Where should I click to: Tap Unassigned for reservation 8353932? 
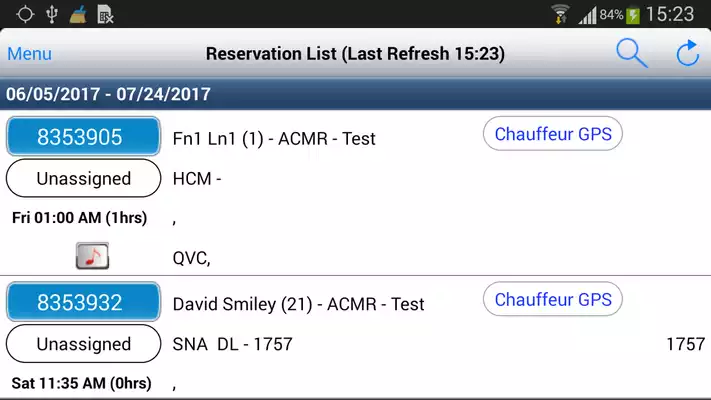tap(83, 344)
